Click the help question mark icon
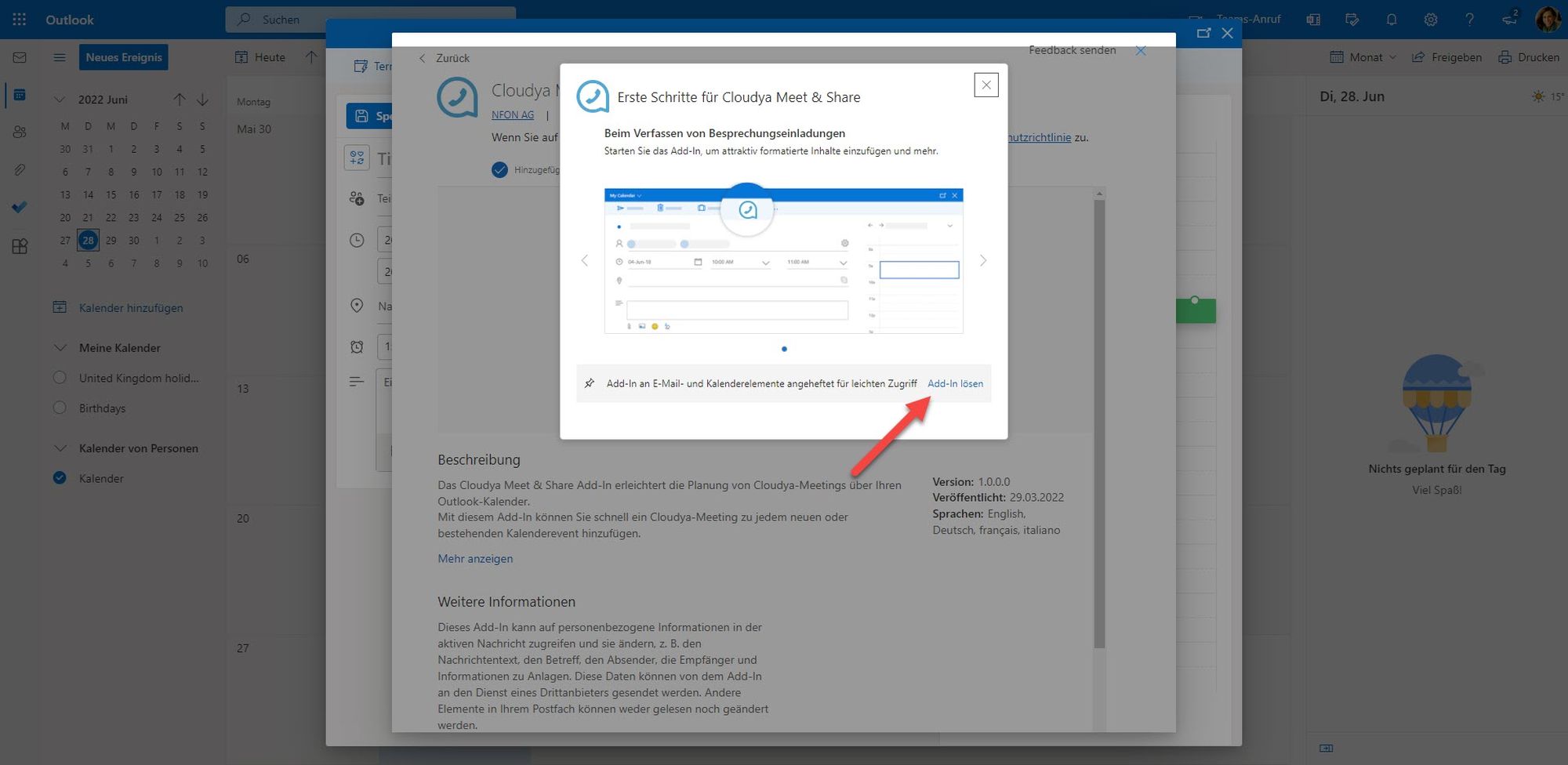 tap(1470, 20)
